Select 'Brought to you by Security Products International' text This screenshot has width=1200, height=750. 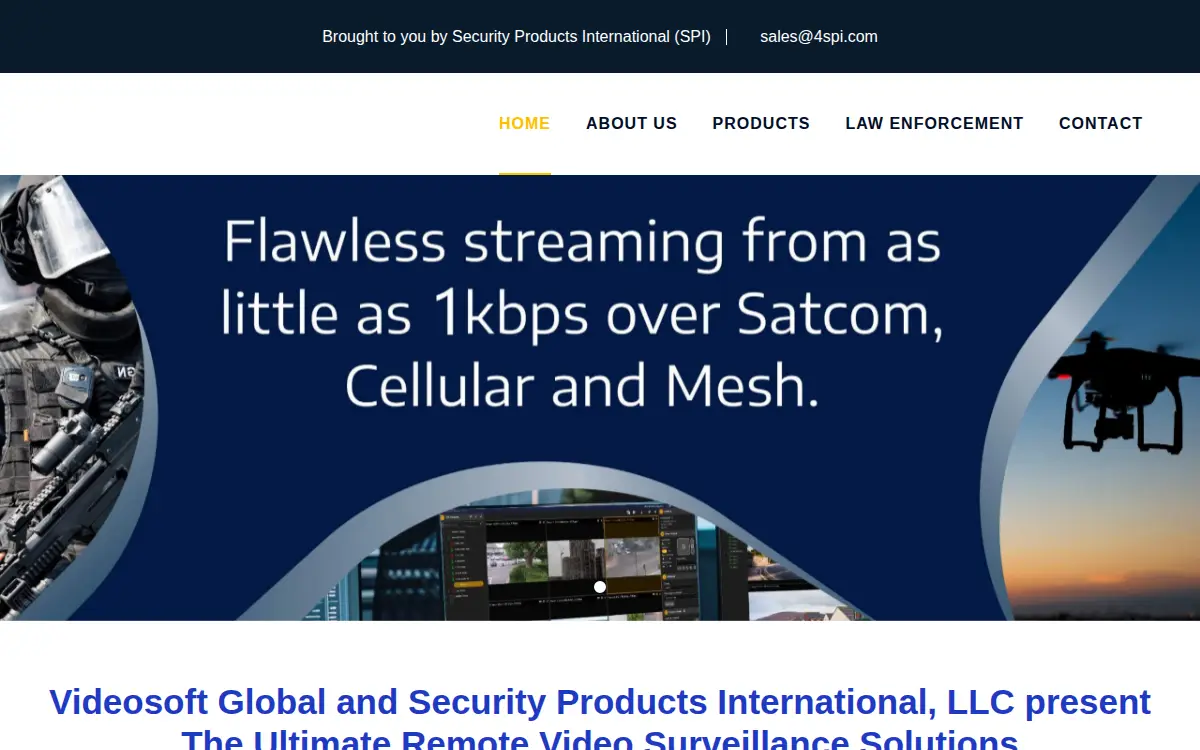pos(516,37)
